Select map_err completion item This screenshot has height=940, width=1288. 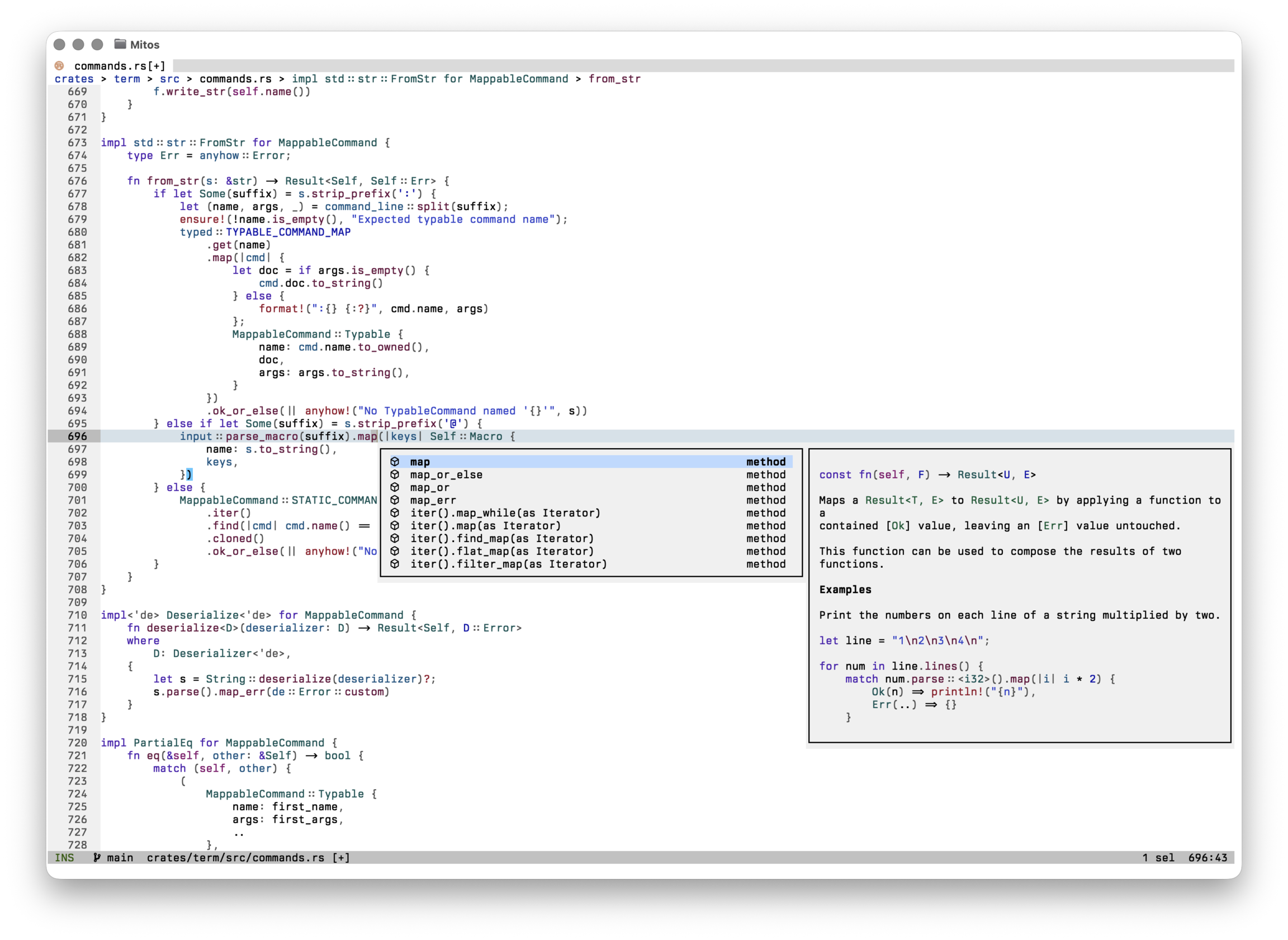click(591, 500)
